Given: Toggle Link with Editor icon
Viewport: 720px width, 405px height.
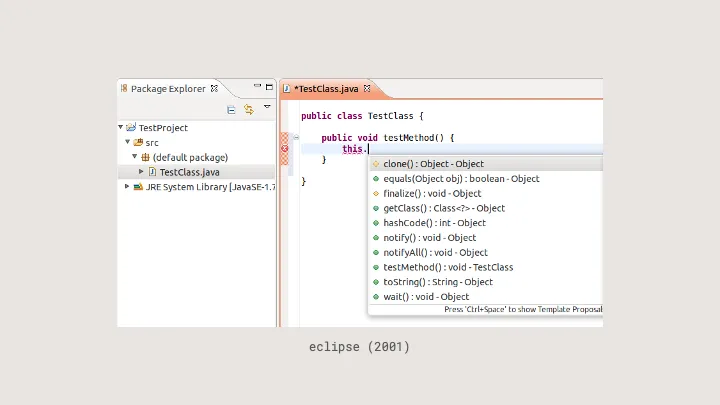Looking at the screenshot, I should click(x=249, y=109).
